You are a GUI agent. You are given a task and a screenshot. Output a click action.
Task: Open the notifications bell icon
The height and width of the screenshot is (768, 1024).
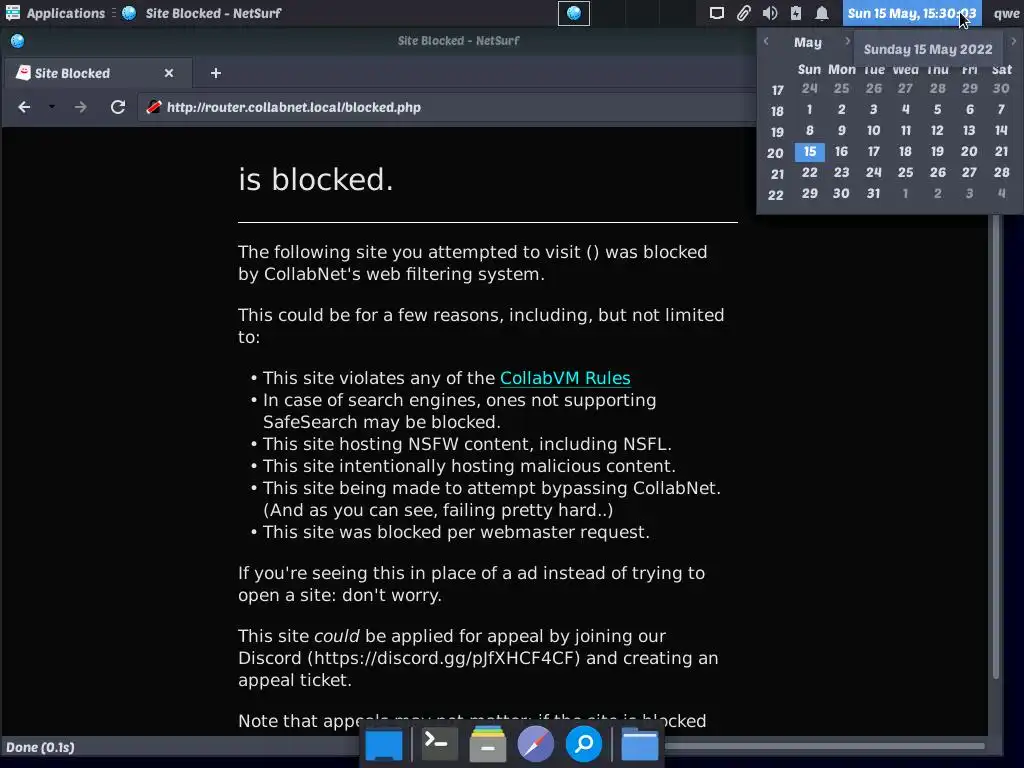(x=822, y=13)
